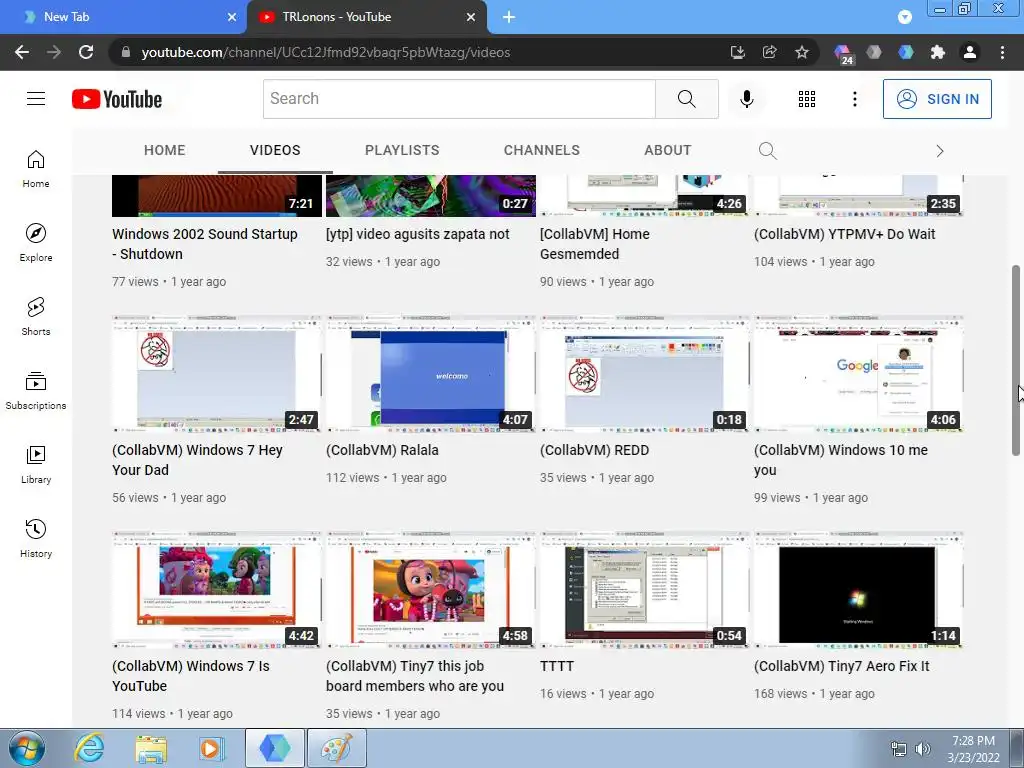
Task: Click the volume speaker tray icon
Action: (923, 749)
